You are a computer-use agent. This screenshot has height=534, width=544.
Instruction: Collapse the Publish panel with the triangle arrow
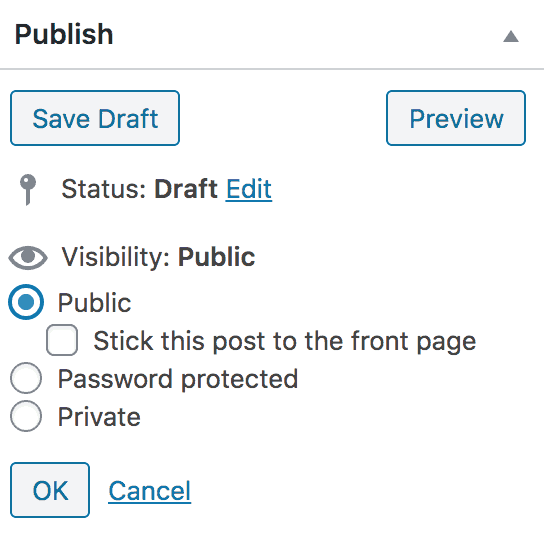511,36
